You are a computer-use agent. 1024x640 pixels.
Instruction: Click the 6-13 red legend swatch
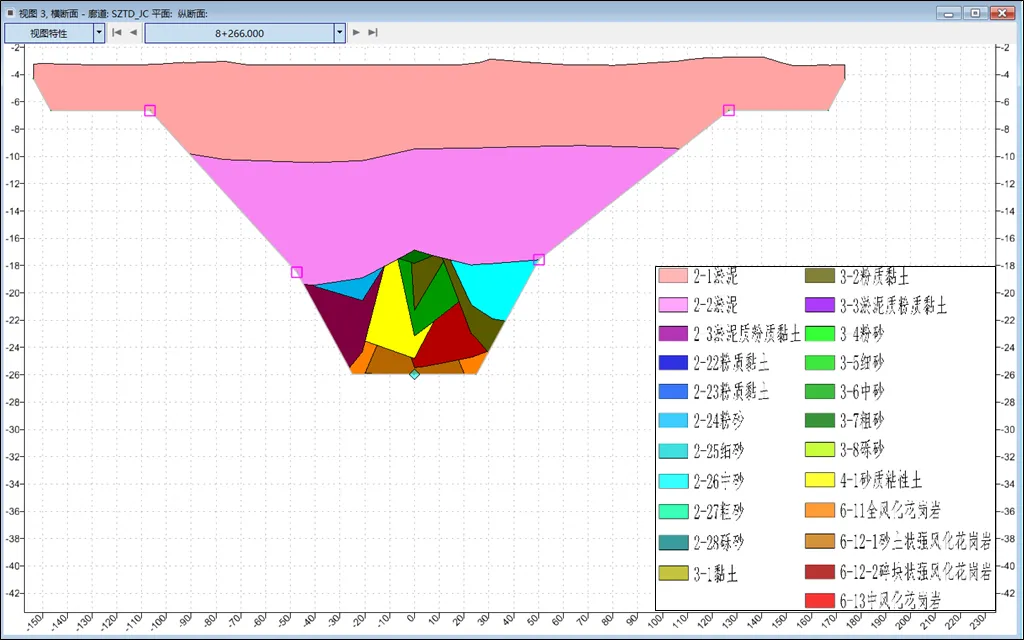[819, 601]
